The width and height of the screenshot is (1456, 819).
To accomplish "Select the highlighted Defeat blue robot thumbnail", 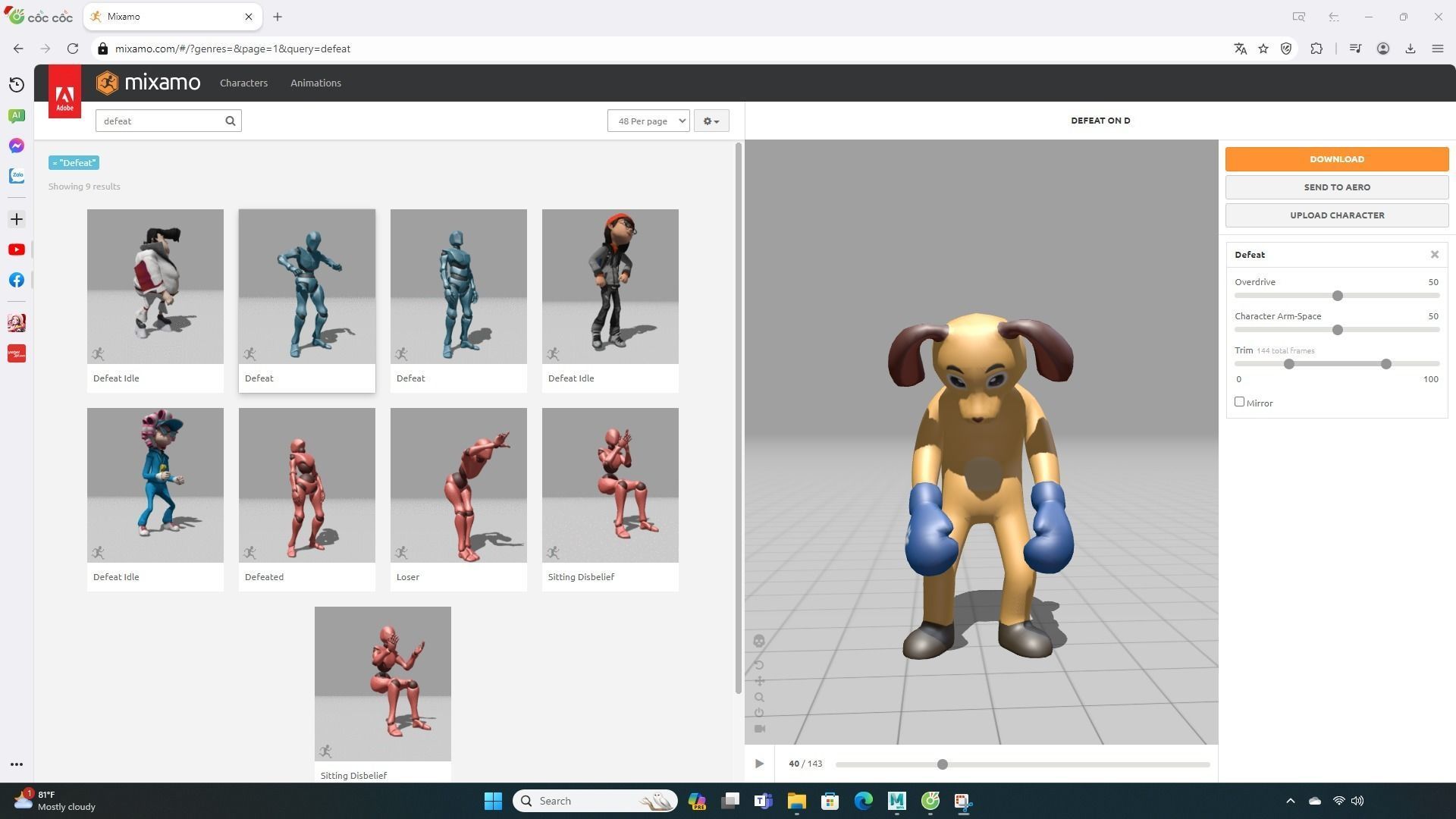I will (307, 287).
